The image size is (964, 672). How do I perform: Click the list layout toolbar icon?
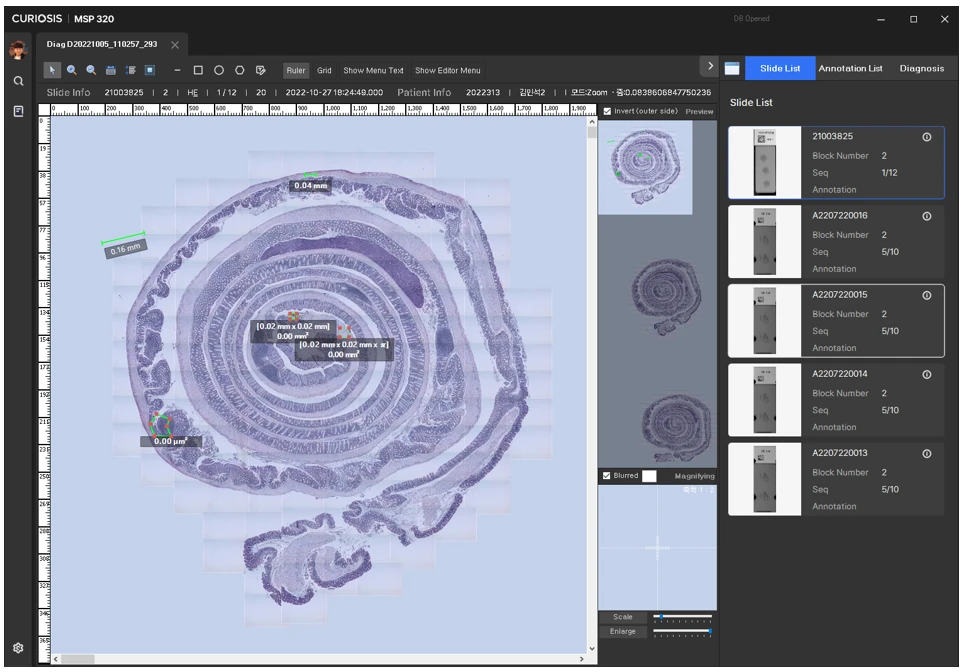coord(130,70)
